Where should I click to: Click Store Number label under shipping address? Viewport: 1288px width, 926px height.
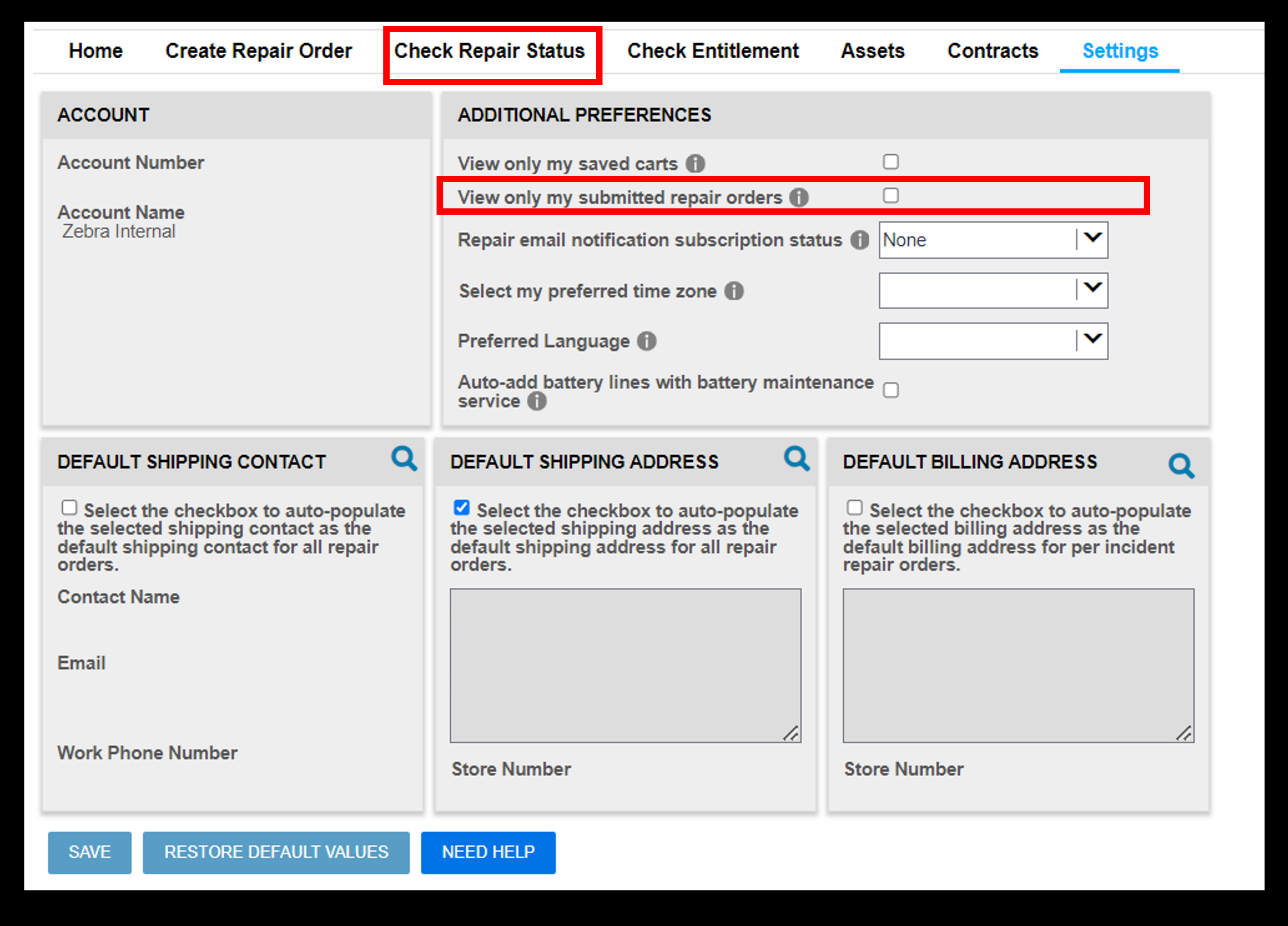(511, 769)
